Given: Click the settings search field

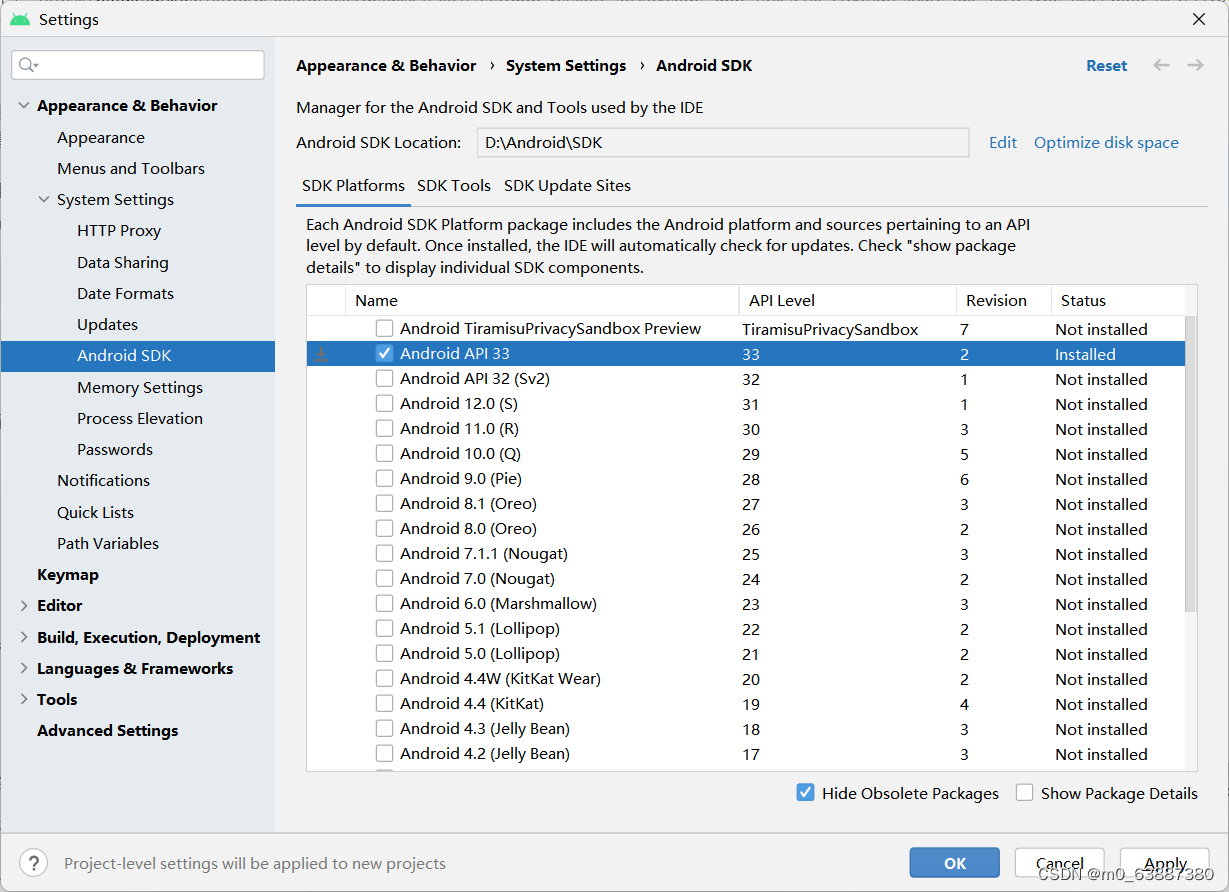Looking at the screenshot, I should point(138,65).
